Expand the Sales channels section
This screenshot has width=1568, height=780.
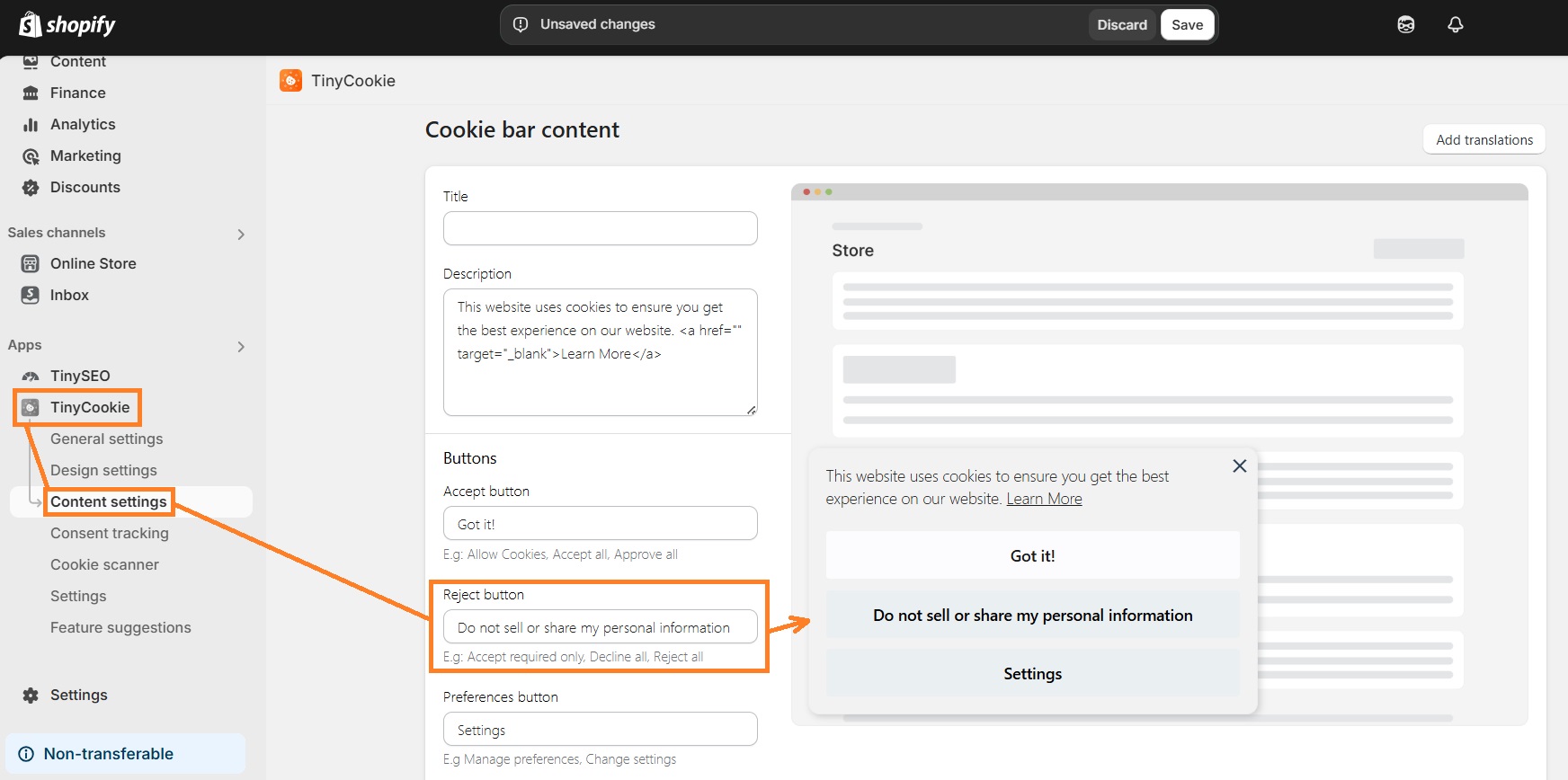click(240, 234)
